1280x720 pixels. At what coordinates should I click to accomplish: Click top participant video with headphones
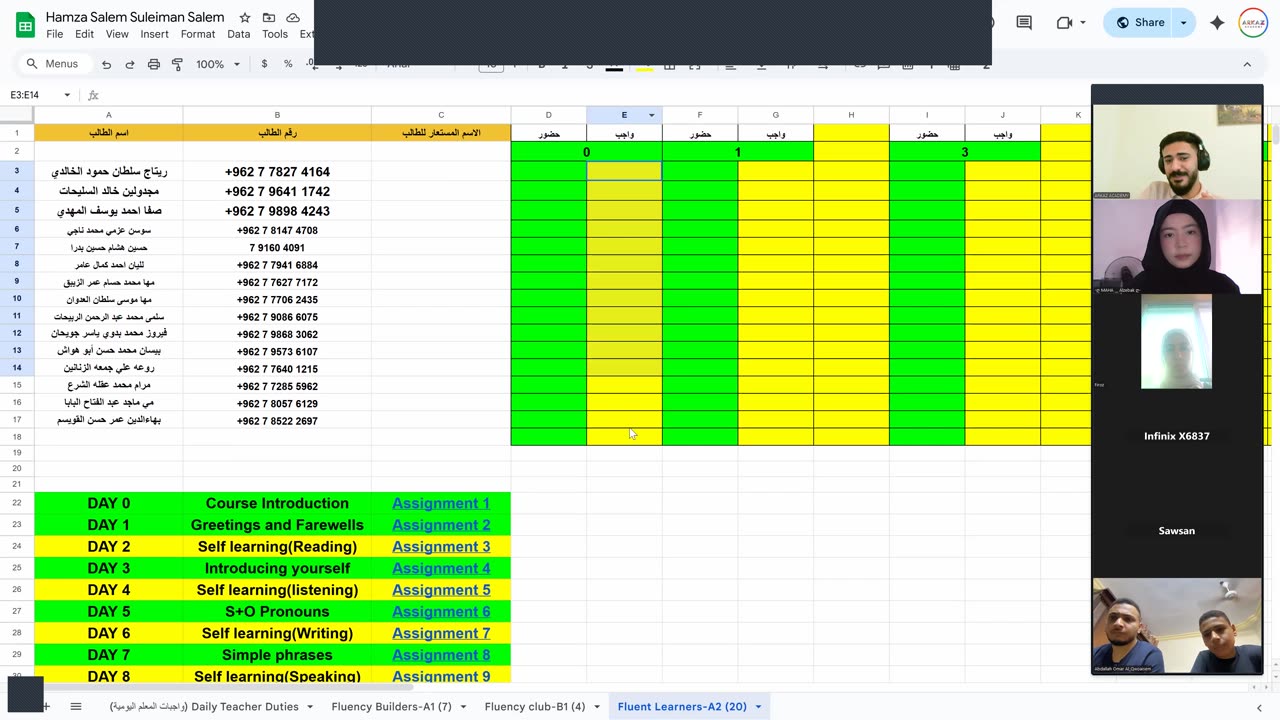coord(1177,152)
